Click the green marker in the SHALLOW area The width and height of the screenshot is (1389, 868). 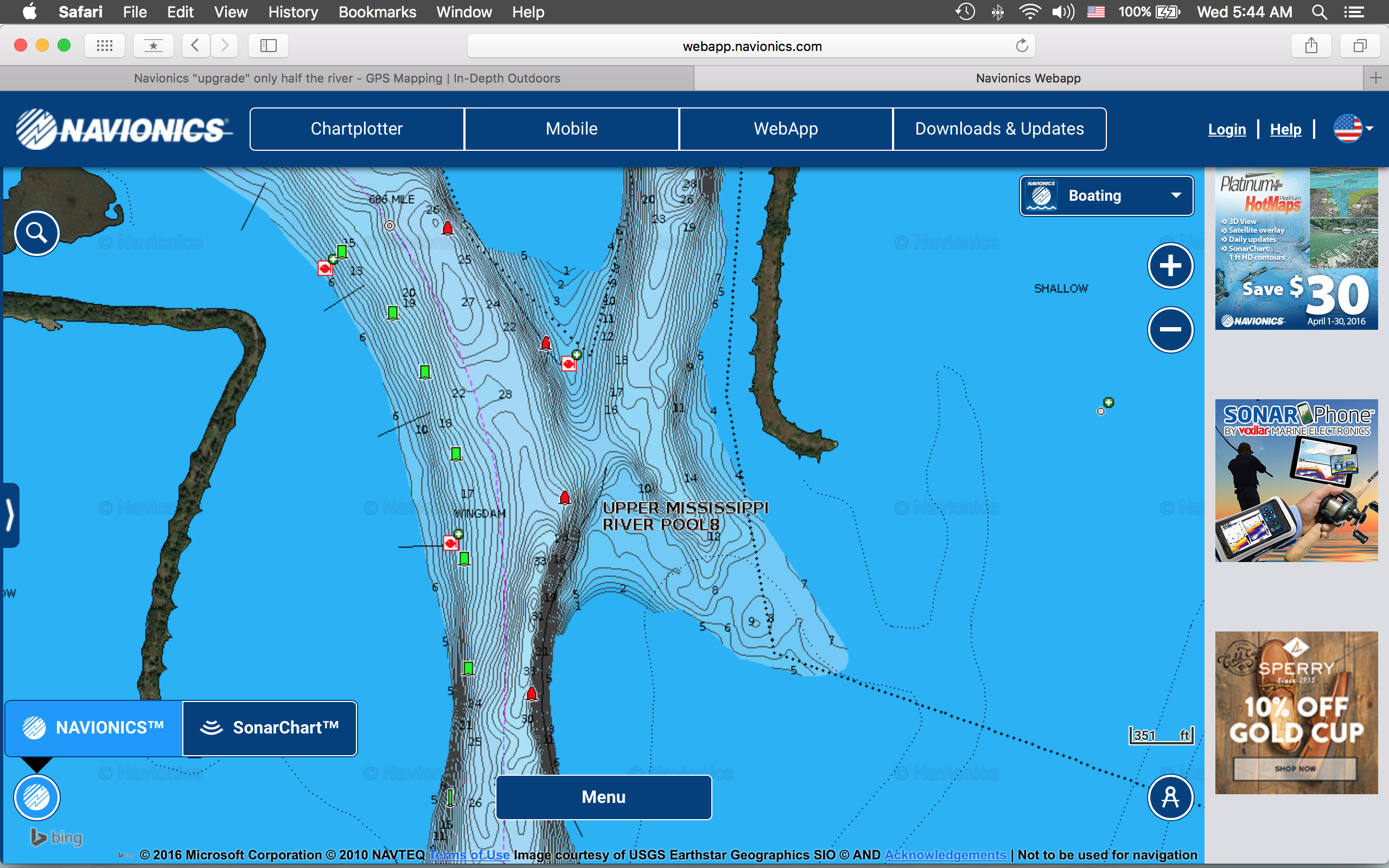pyautogui.click(x=1108, y=403)
